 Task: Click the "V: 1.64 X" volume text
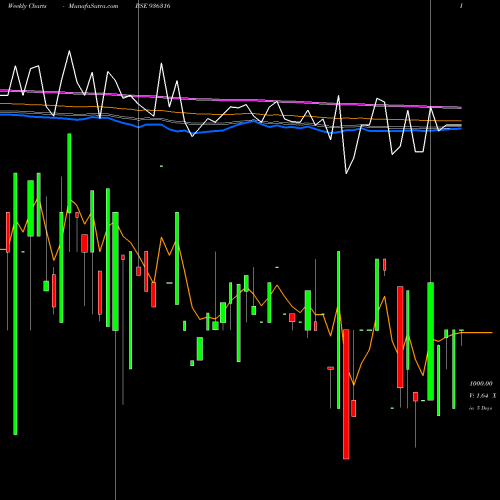point(482,396)
